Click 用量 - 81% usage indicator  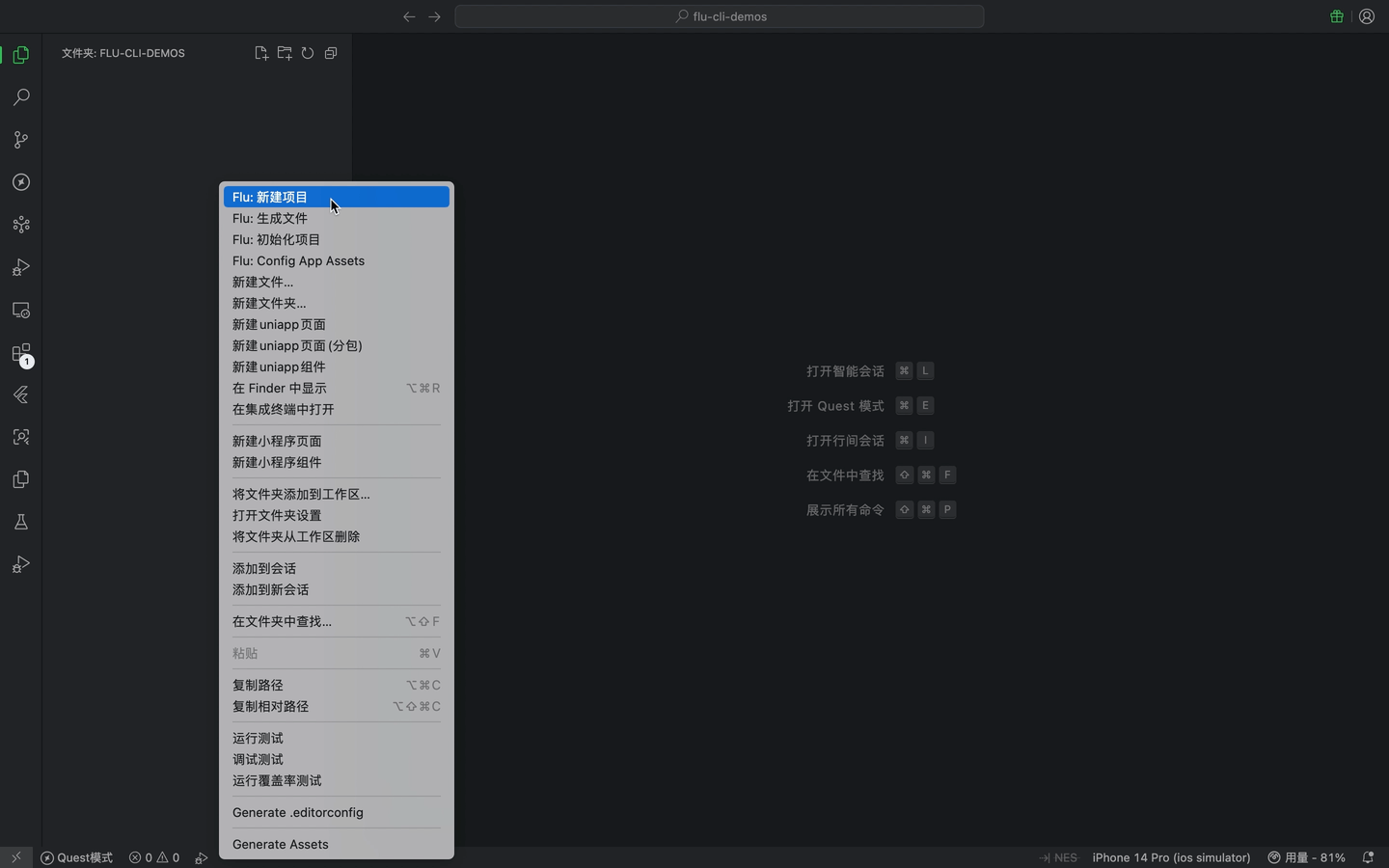1306,857
